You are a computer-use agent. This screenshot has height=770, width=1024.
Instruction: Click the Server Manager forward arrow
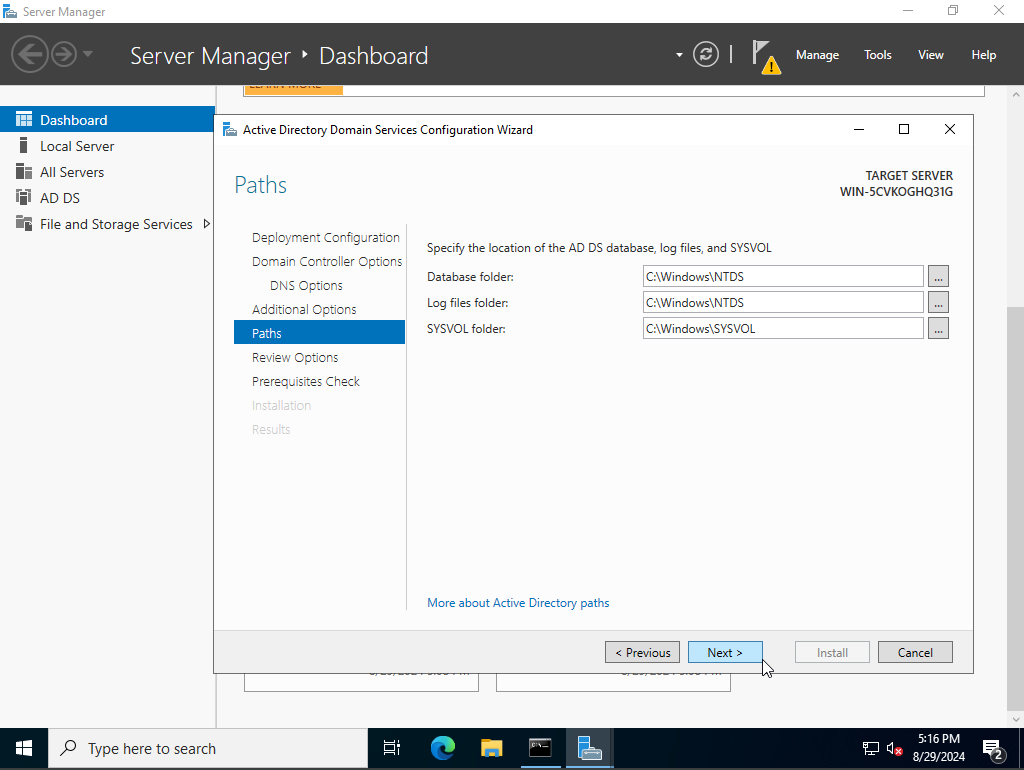point(64,54)
